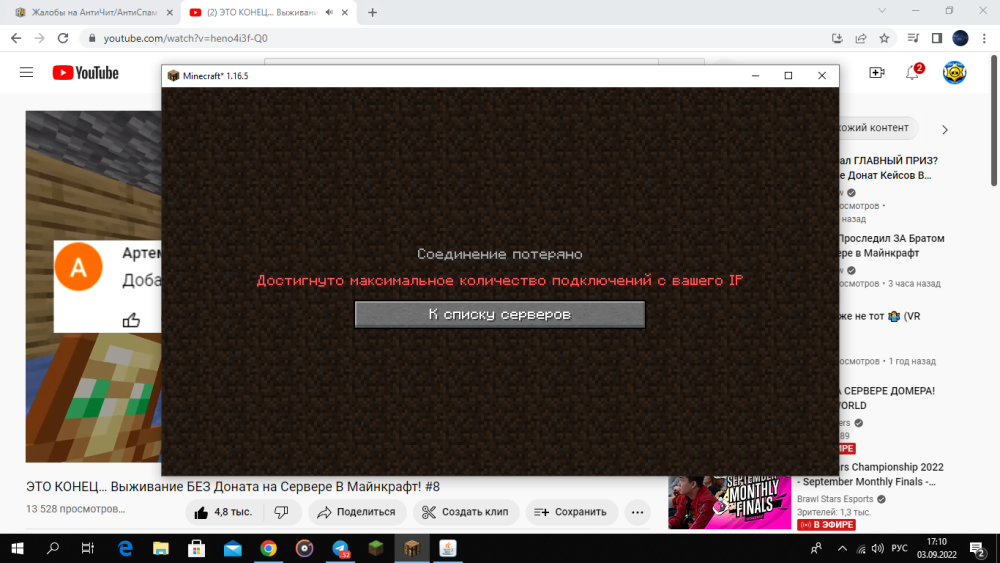The height and width of the screenshot is (563, 1000).
Task: Go back in Chrome
Action: (x=16, y=38)
